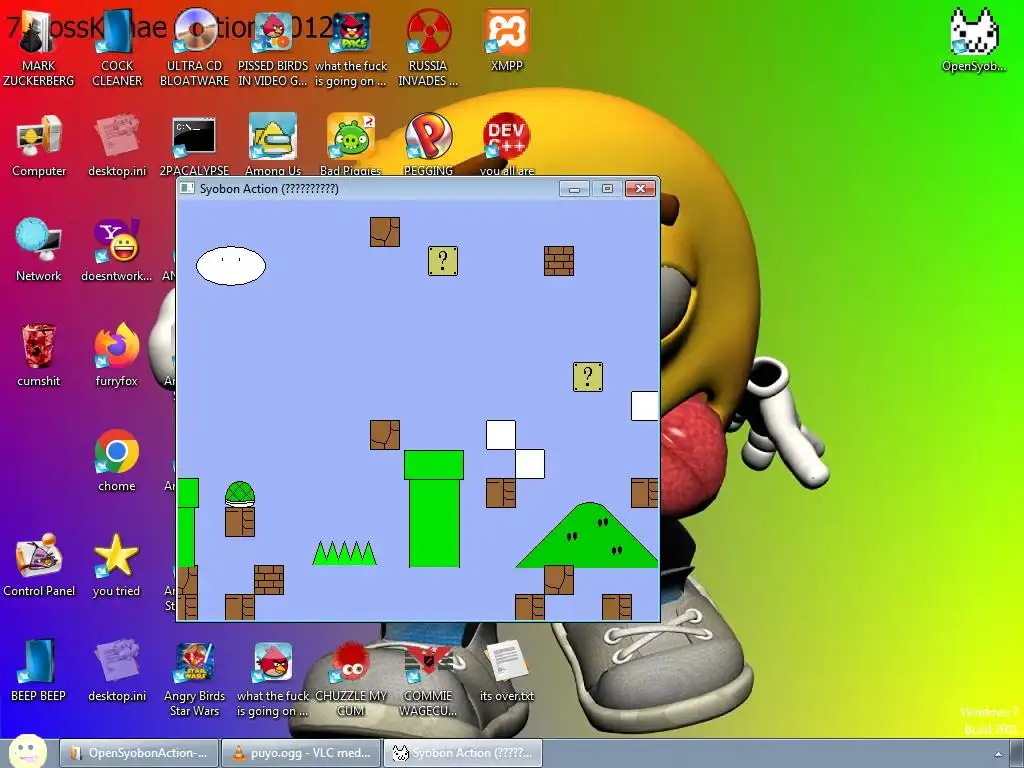Launch the Bad Piggies shortcut
Screen dimensions: 1024x768
click(351, 144)
